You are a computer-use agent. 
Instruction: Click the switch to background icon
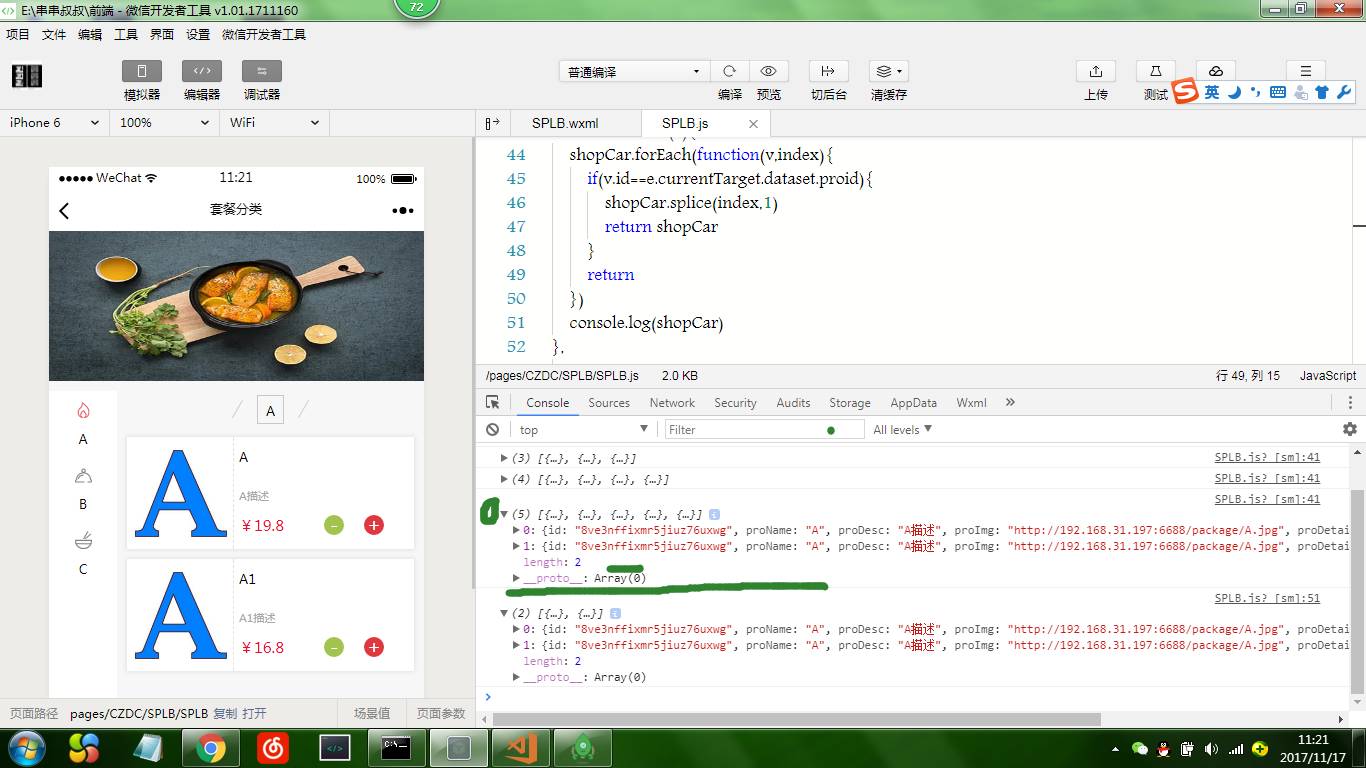pyautogui.click(x=828, y=71)
